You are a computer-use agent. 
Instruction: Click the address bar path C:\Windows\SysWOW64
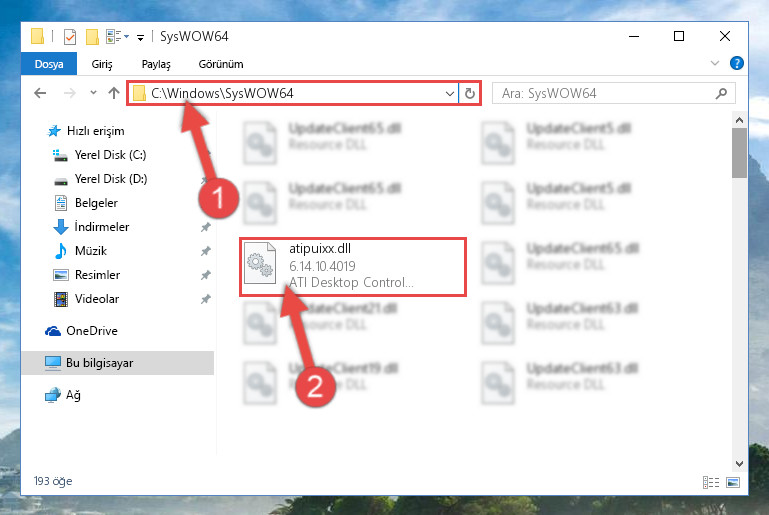click(x=222, y=93)
